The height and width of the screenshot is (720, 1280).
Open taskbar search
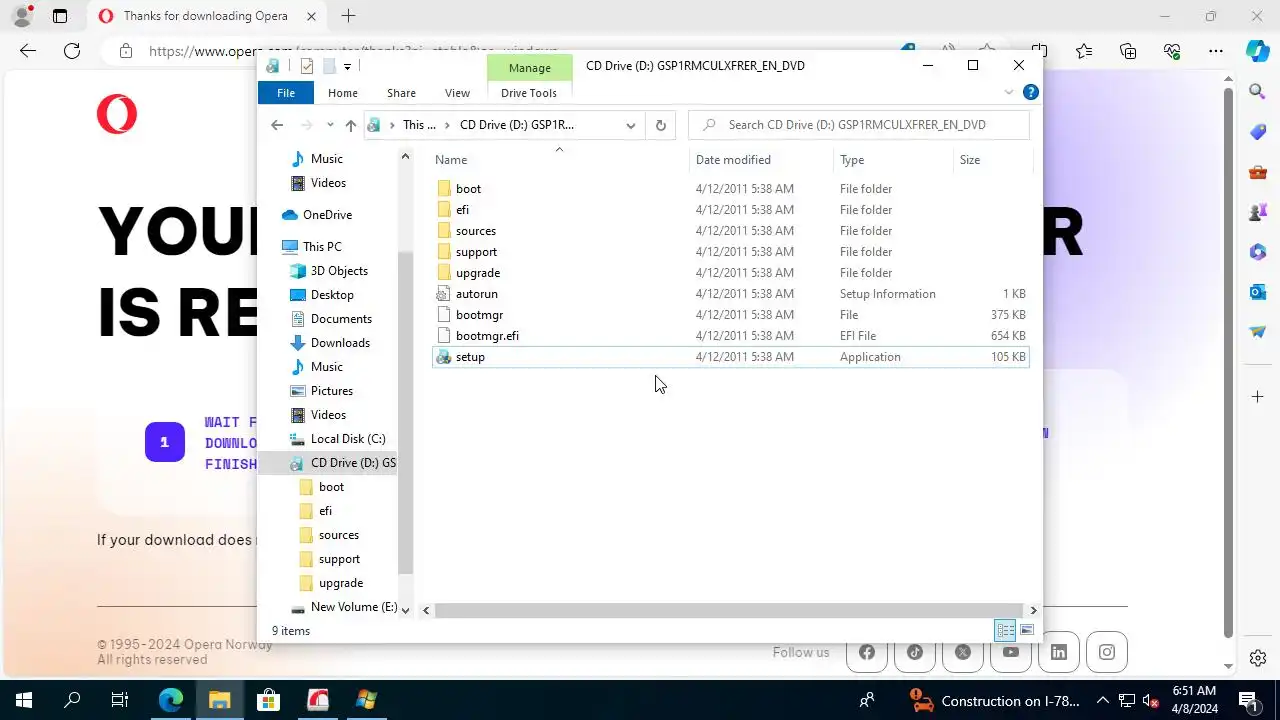(x=72, y=700)
